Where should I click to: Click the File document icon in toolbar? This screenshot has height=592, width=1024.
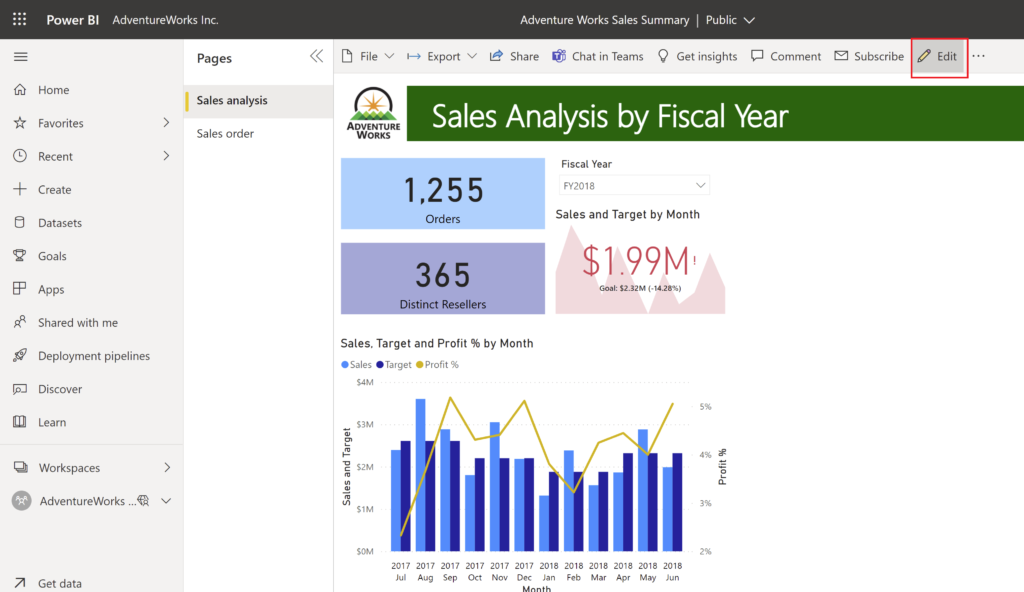tap(347, 56)
